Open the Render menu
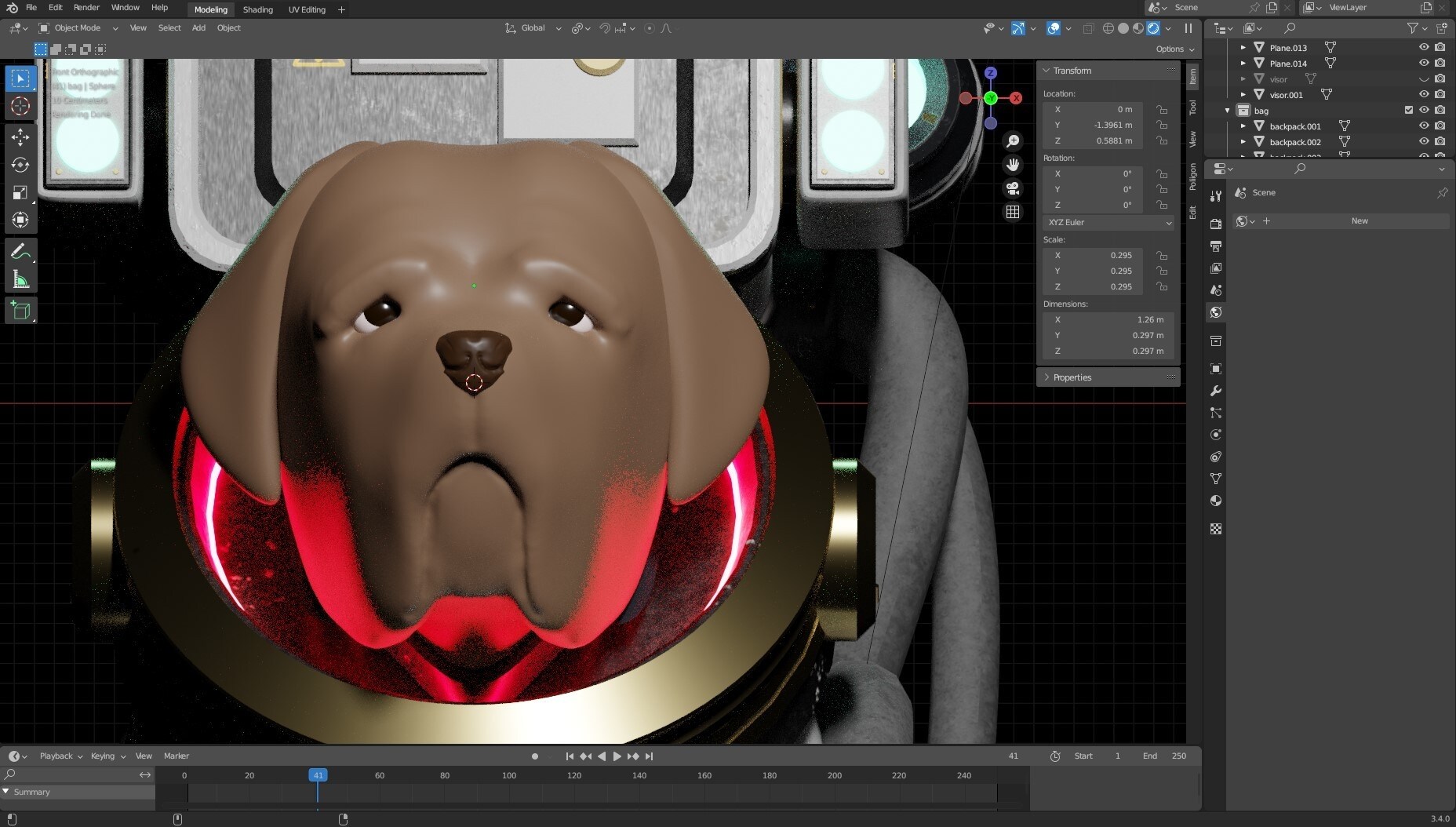Viewport: 1456px width, 827px height. pos(86,8)
